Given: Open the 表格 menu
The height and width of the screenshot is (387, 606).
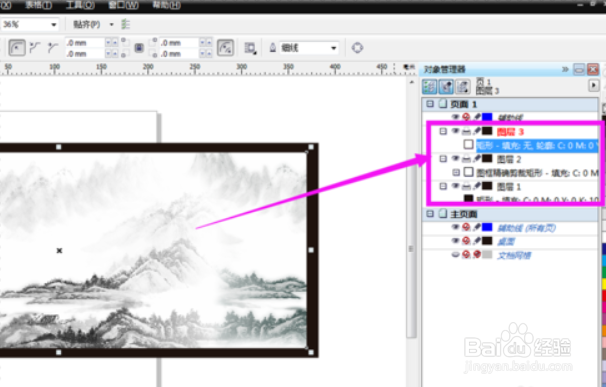Looking at the screenshot, I should [38, 5].
